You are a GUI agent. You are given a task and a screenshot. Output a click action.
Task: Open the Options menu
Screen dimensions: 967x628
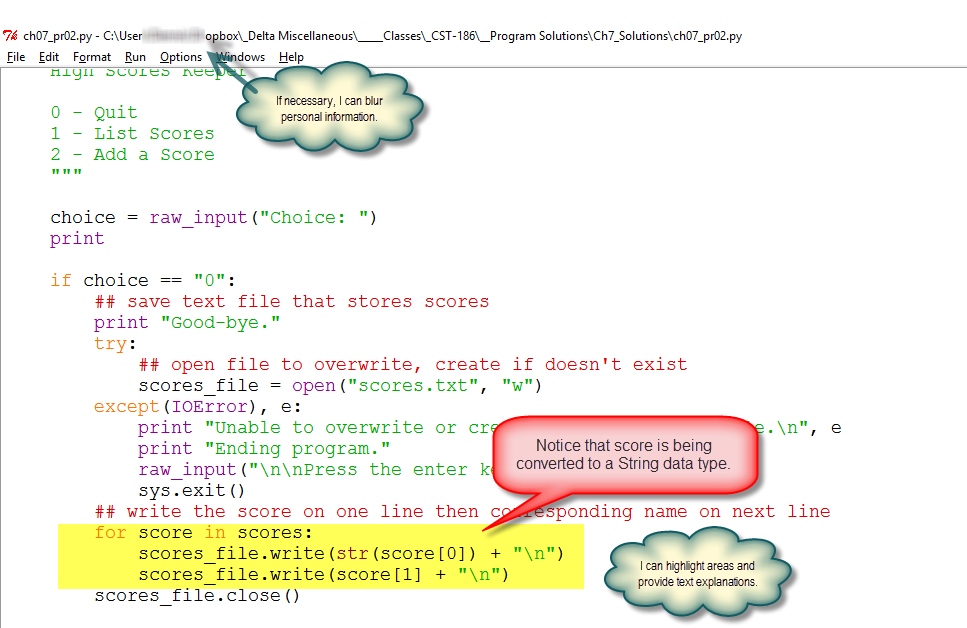pos(181,57)
